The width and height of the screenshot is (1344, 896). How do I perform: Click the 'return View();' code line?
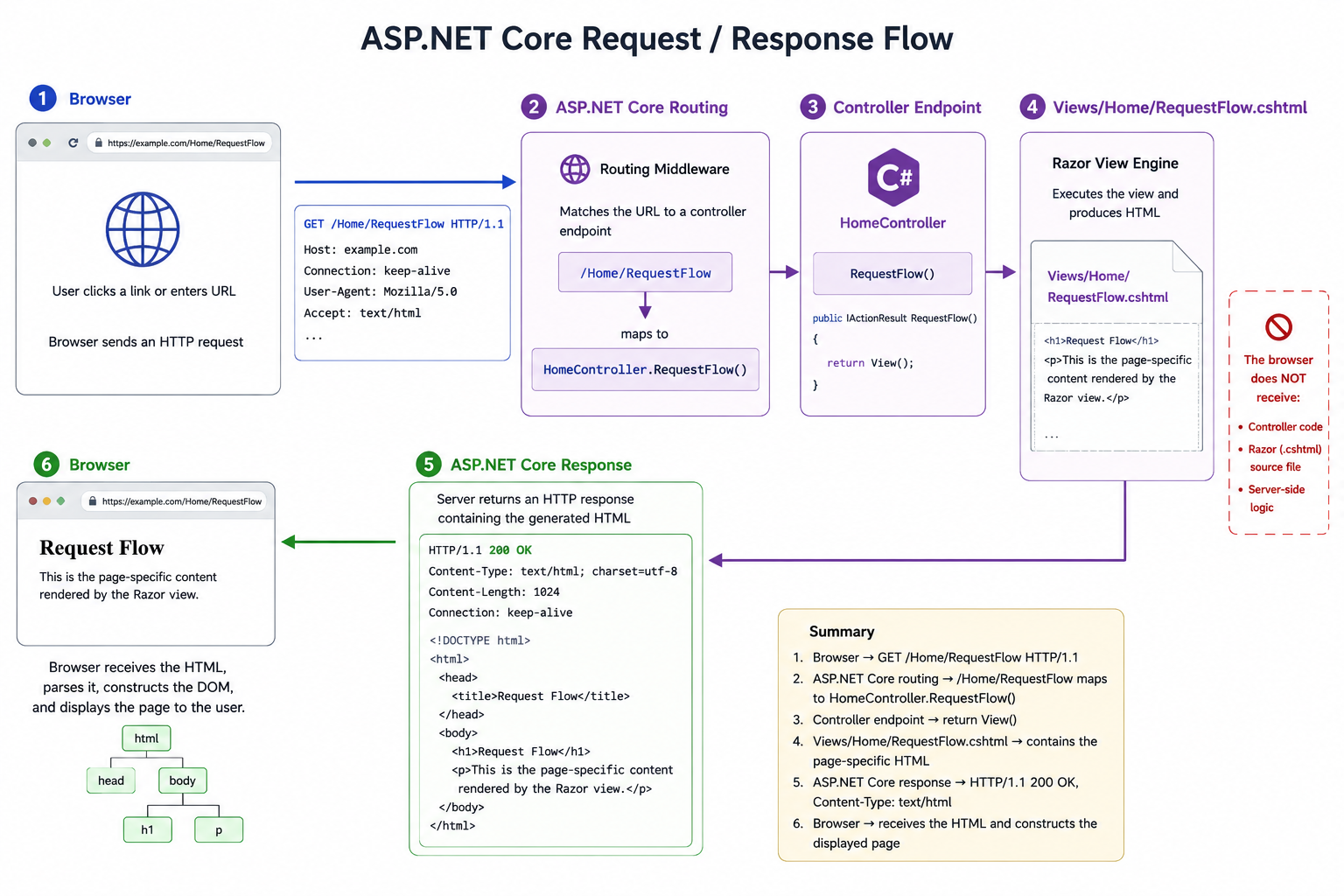pyautogui.click(x=871, y=363)
